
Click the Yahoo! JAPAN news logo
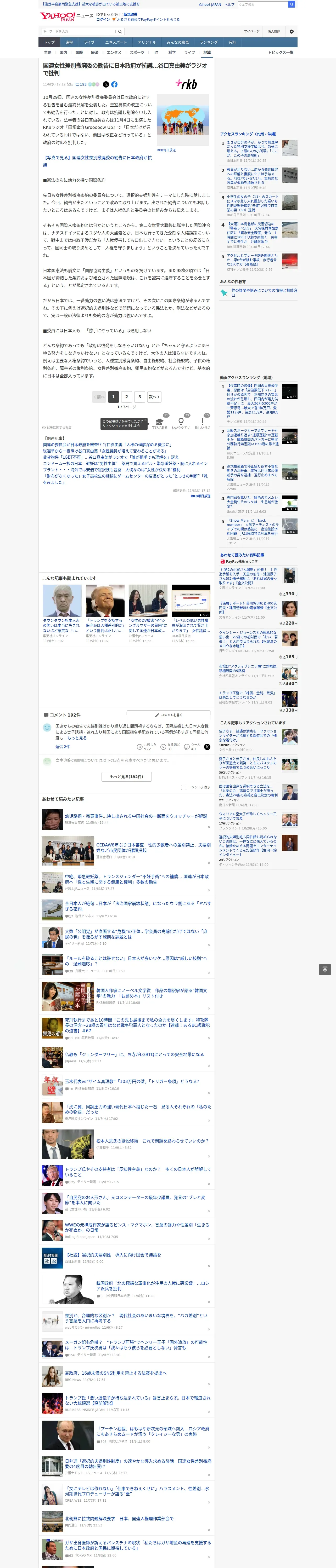tap(67, 16)
